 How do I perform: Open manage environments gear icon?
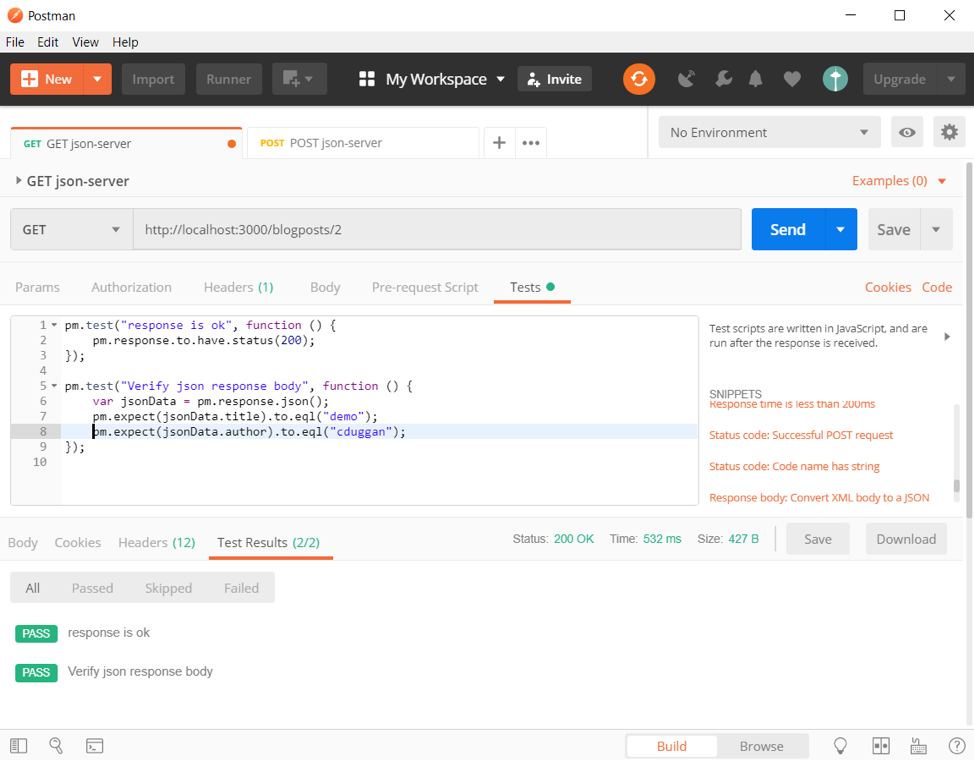[949, 132]
